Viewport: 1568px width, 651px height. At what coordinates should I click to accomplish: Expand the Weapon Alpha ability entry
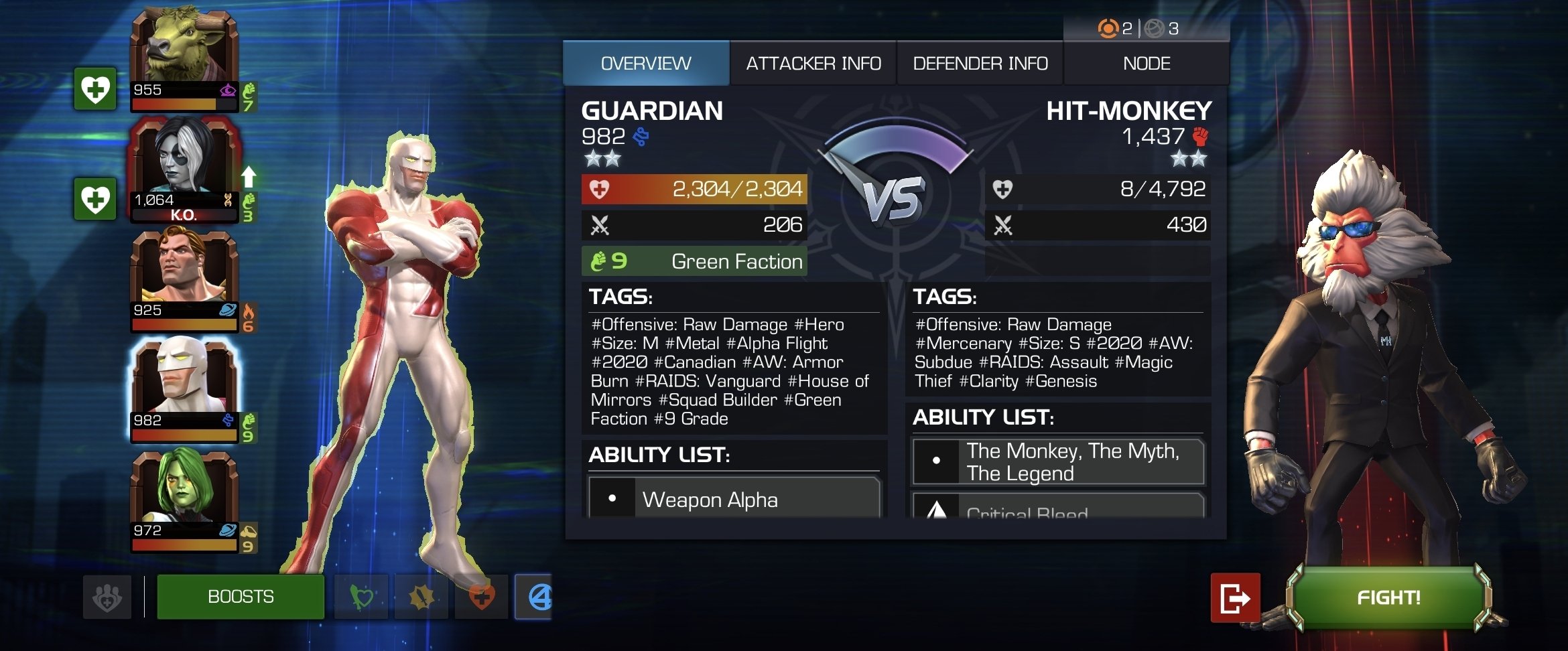(x=734, y=498)
